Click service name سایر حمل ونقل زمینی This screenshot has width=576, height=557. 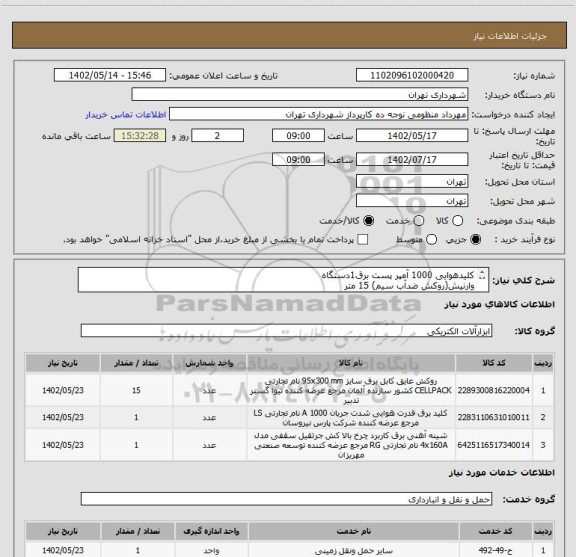coord(354,550)
